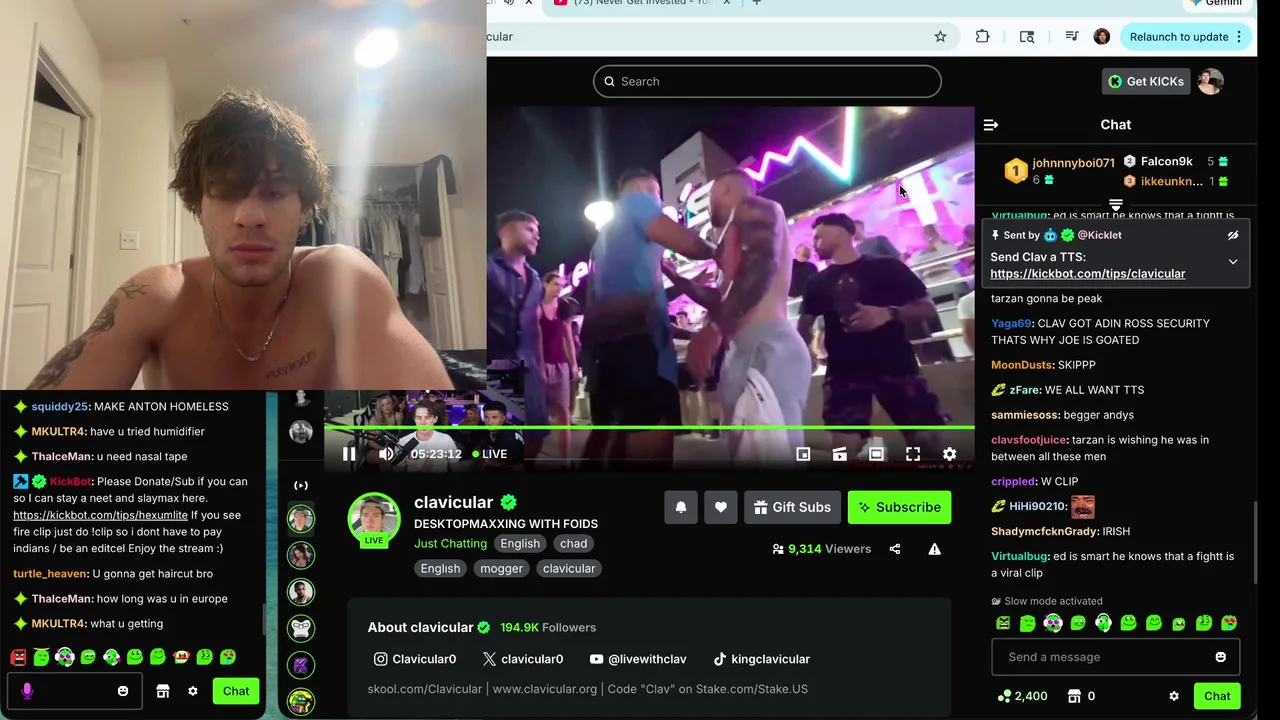This screenshot has width=1280, height=720.
Task: Open Just Chatting category link
Action: tap(450, 543)
